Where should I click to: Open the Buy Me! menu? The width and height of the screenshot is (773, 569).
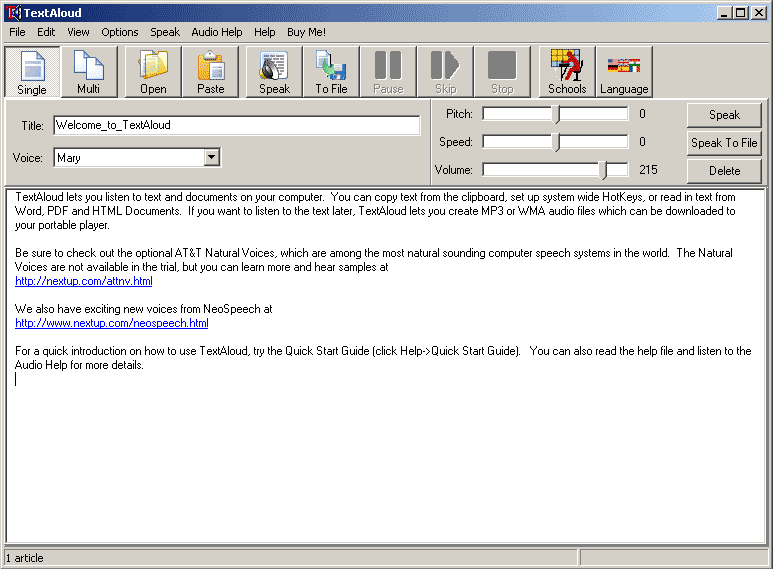tap(306, 32)
